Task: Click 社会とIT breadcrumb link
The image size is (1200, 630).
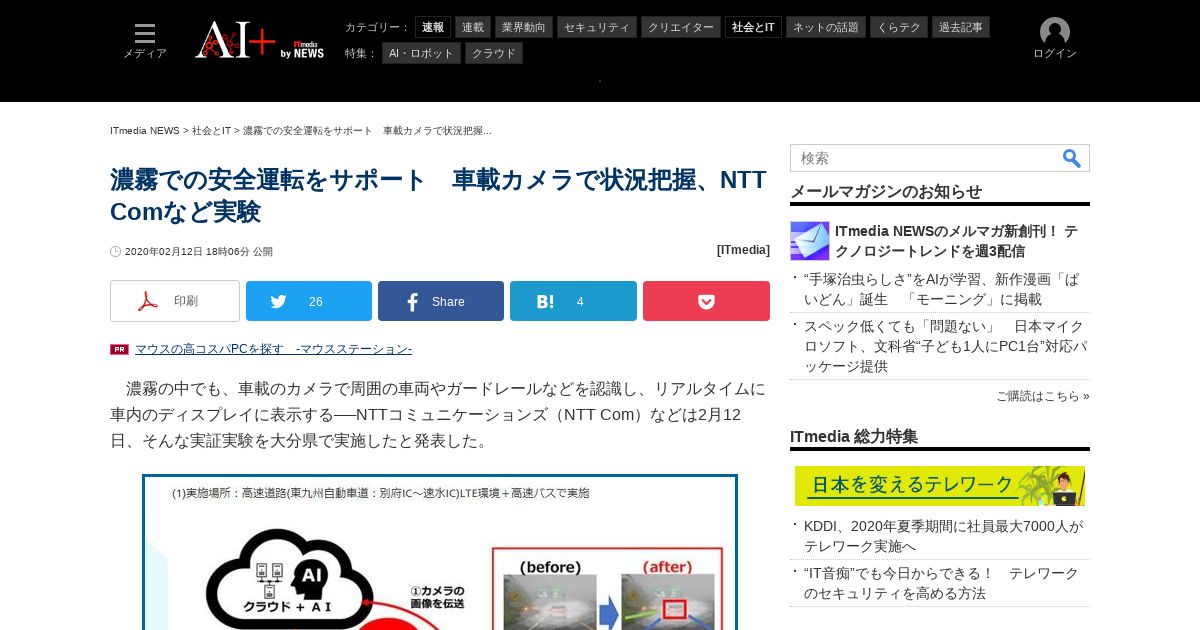Action: pos(211,131)
